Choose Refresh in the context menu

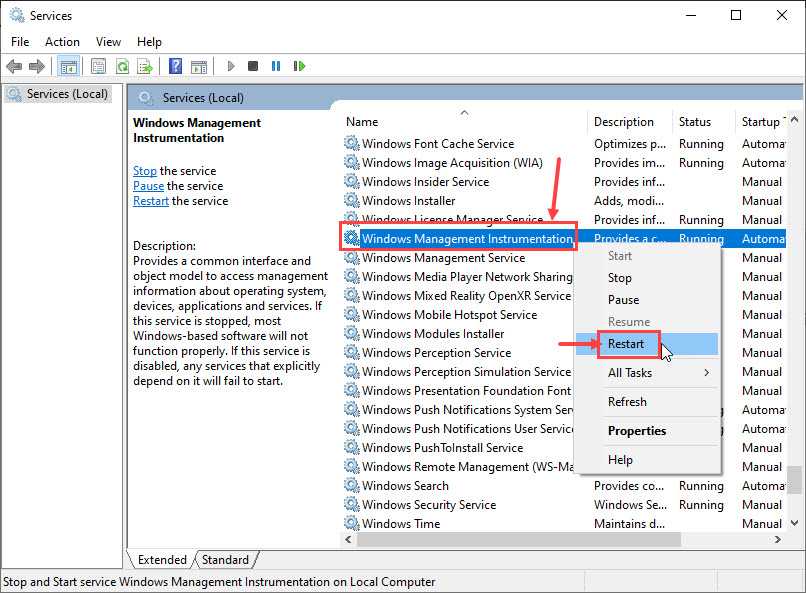pyautogui.click(x=649, y=402)
